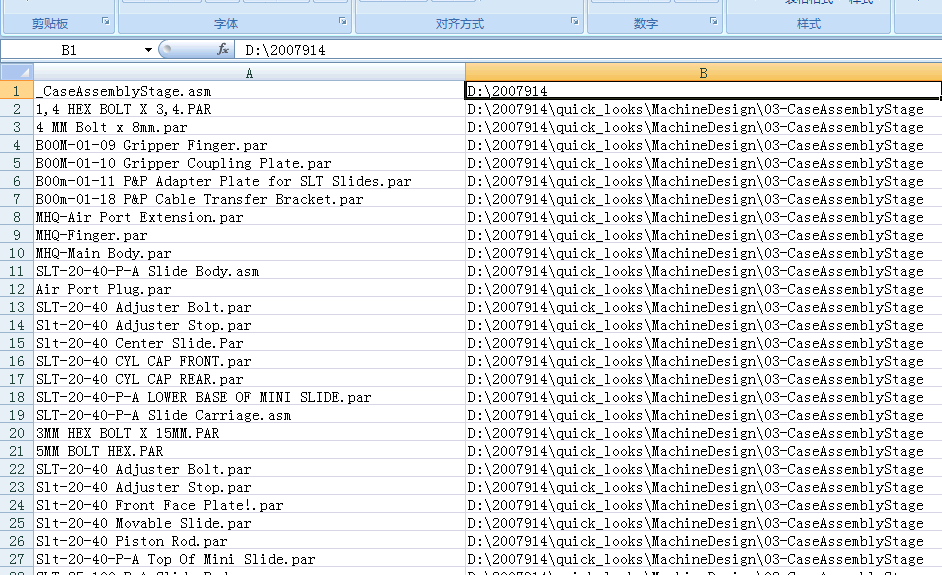Screen dimensions: 942x575
Task: Click cell P&P Cable Transfer Bracket.par
Action: click(x=249, y=199)
